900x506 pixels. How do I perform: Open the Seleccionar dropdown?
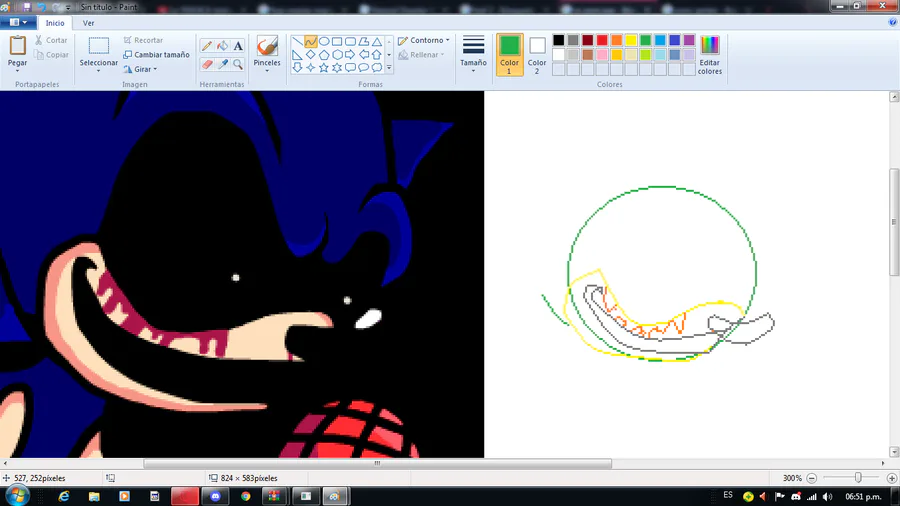[98, 70]
